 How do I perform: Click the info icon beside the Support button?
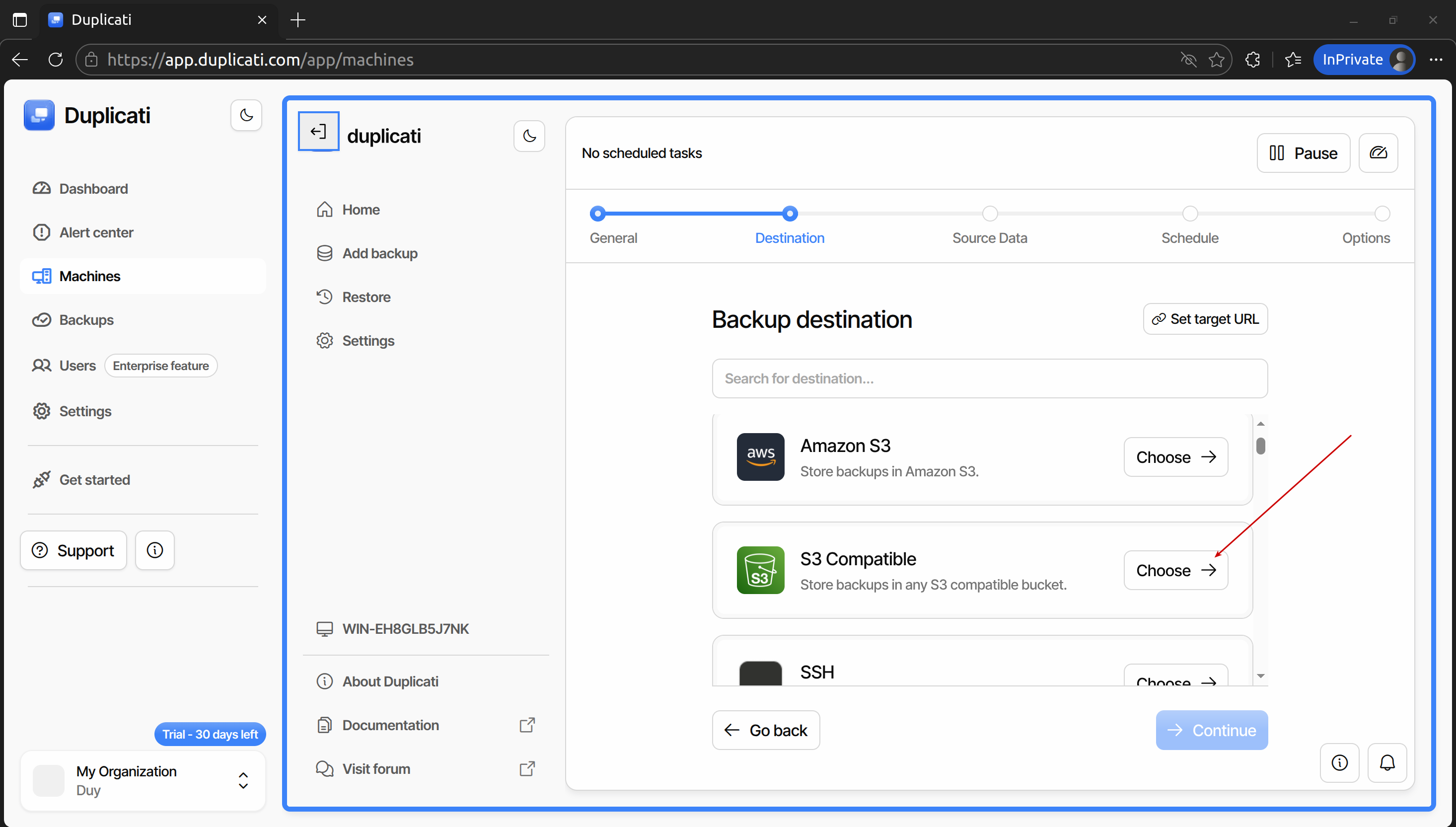(x=154, y=550)
